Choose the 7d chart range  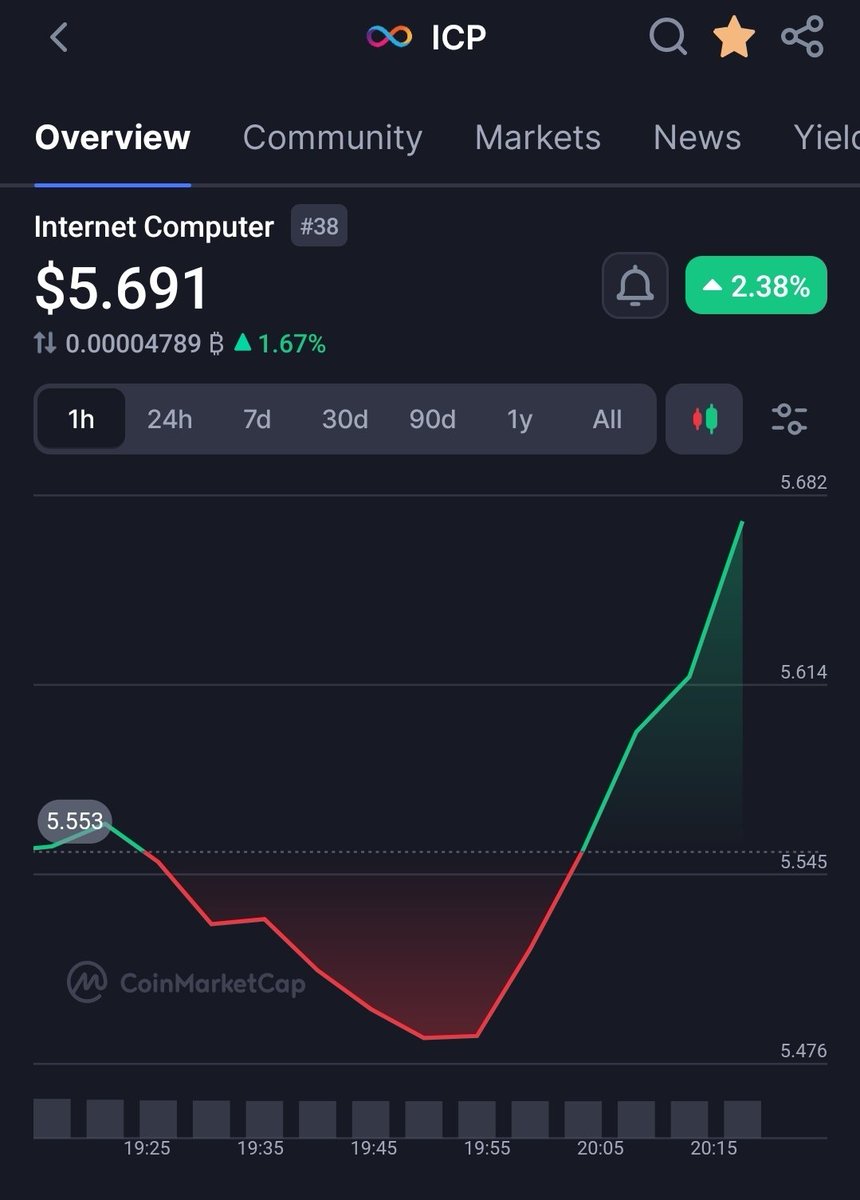pos(257,419)
